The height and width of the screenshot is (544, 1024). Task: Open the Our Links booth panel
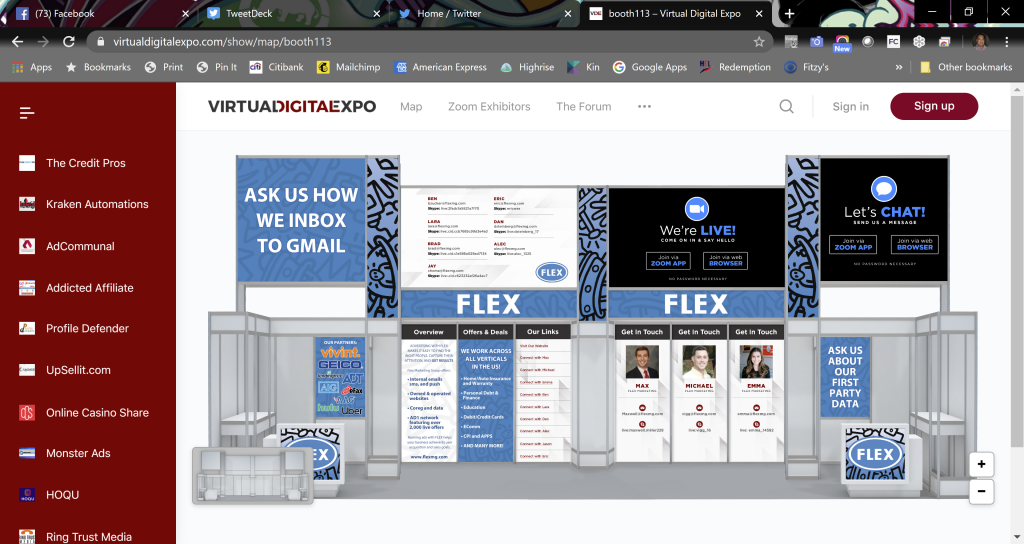pyautogui.click(x=543, y=394)
